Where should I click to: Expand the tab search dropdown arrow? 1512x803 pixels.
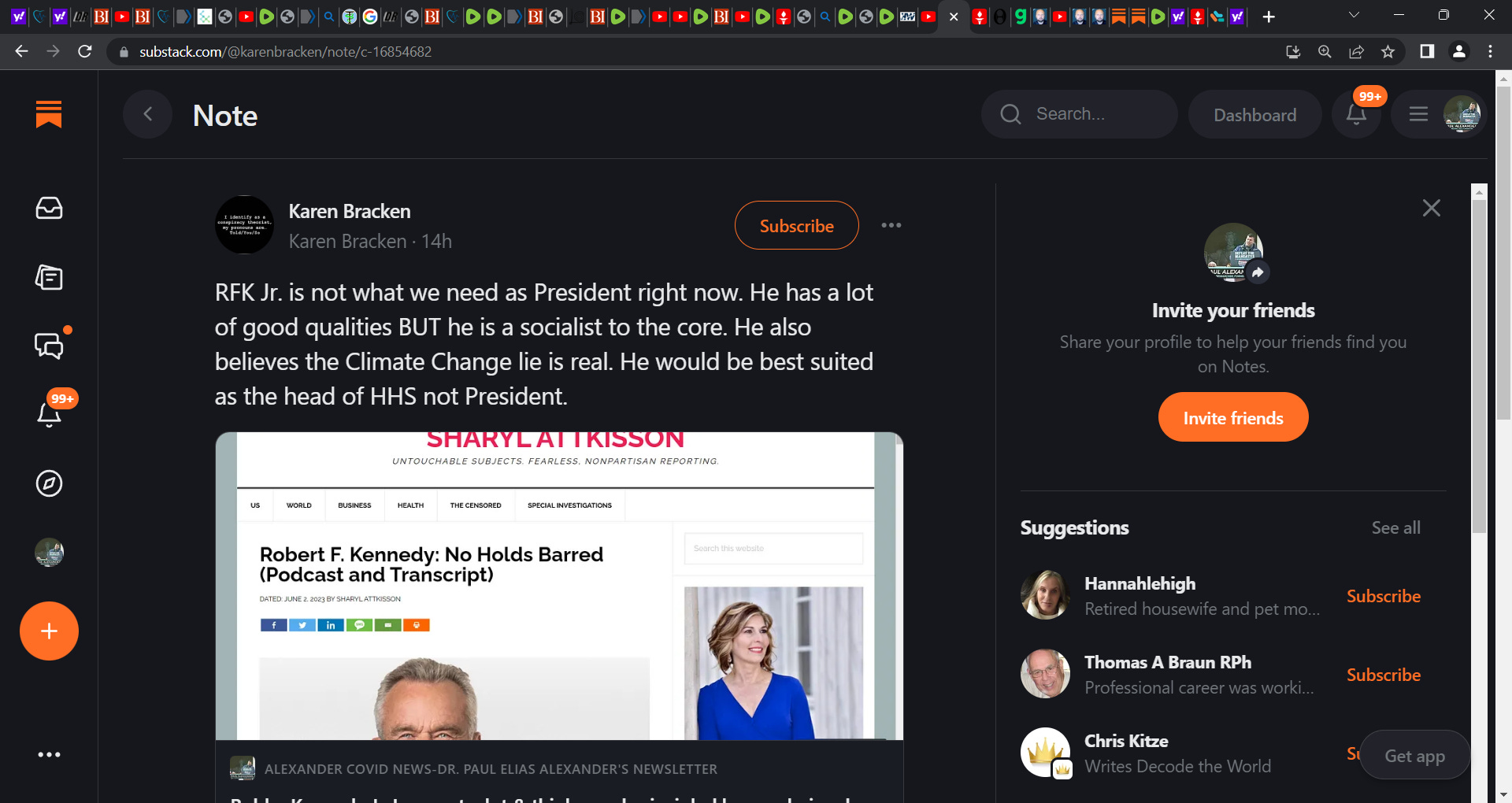1354,15
